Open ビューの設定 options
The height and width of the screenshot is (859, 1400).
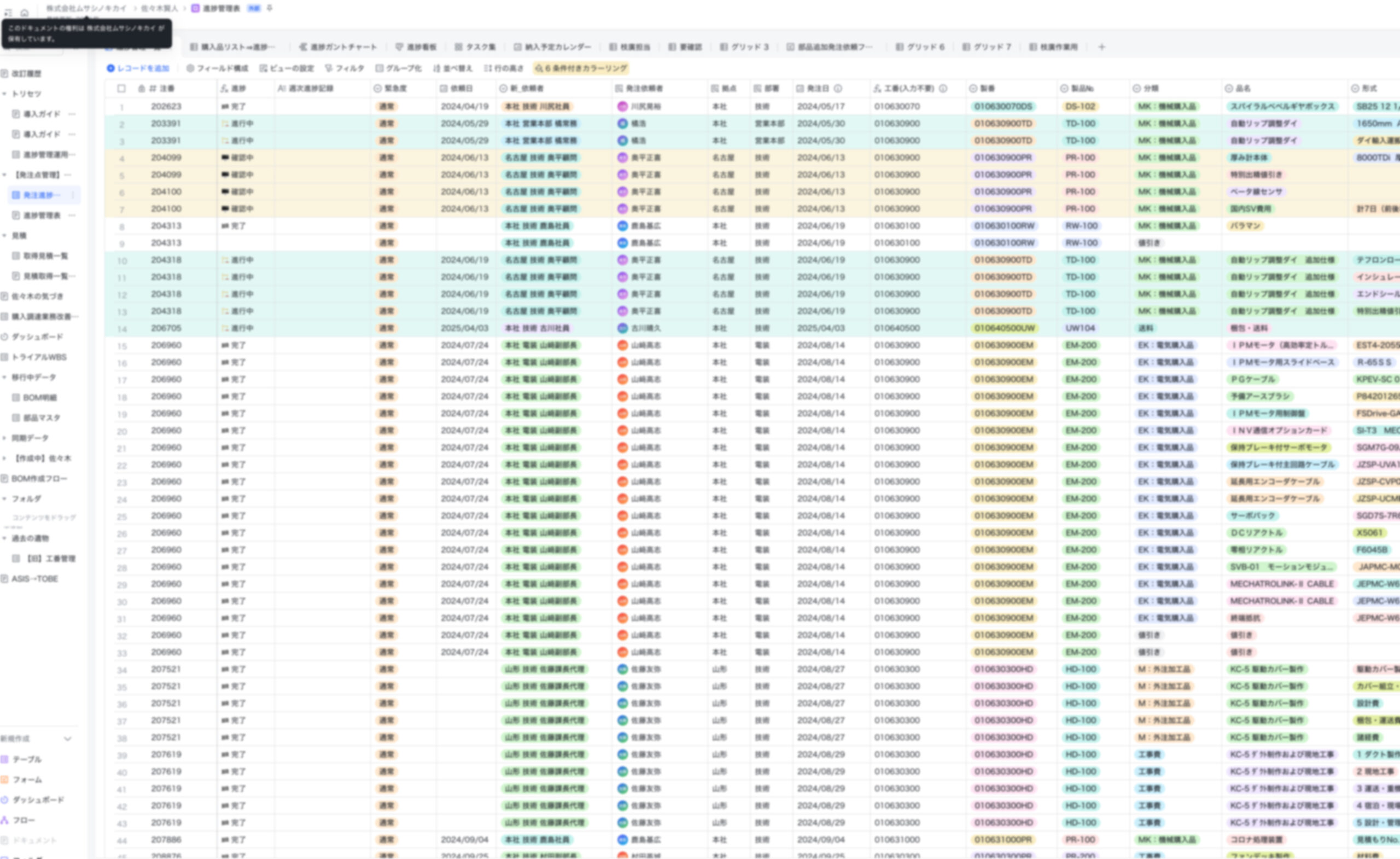[x=287, y=68]
